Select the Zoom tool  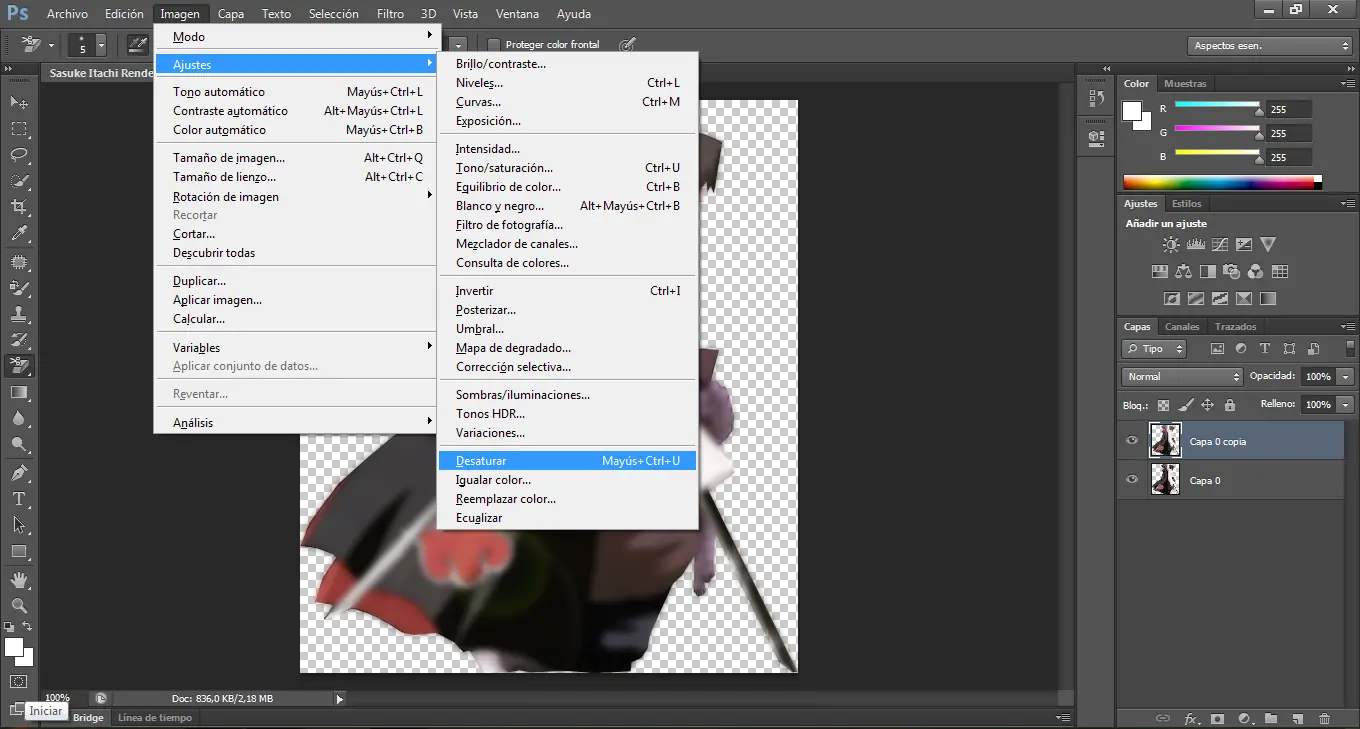click(19, 605)
